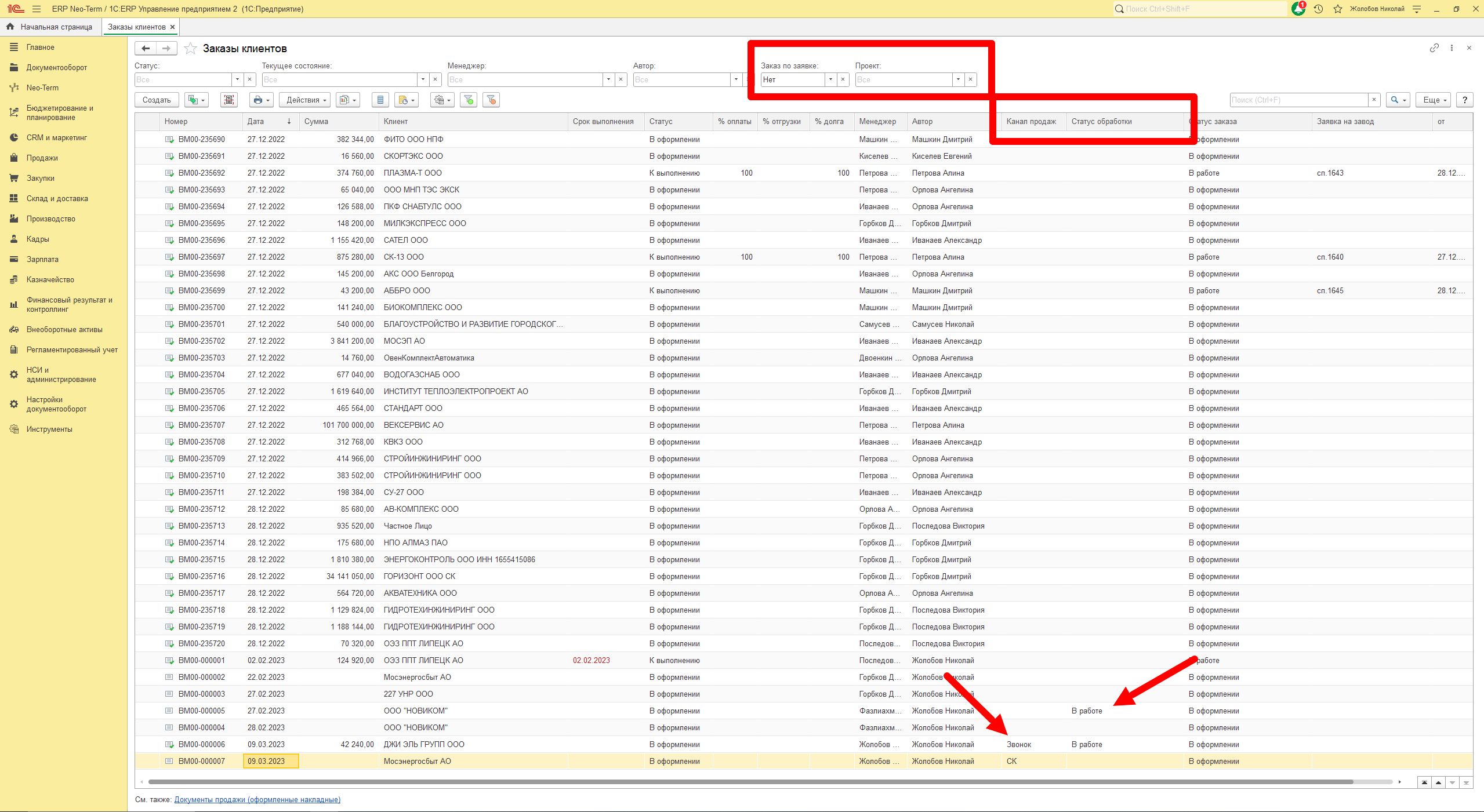Clear filter with orange funnel icon

(x=491, y=100)
